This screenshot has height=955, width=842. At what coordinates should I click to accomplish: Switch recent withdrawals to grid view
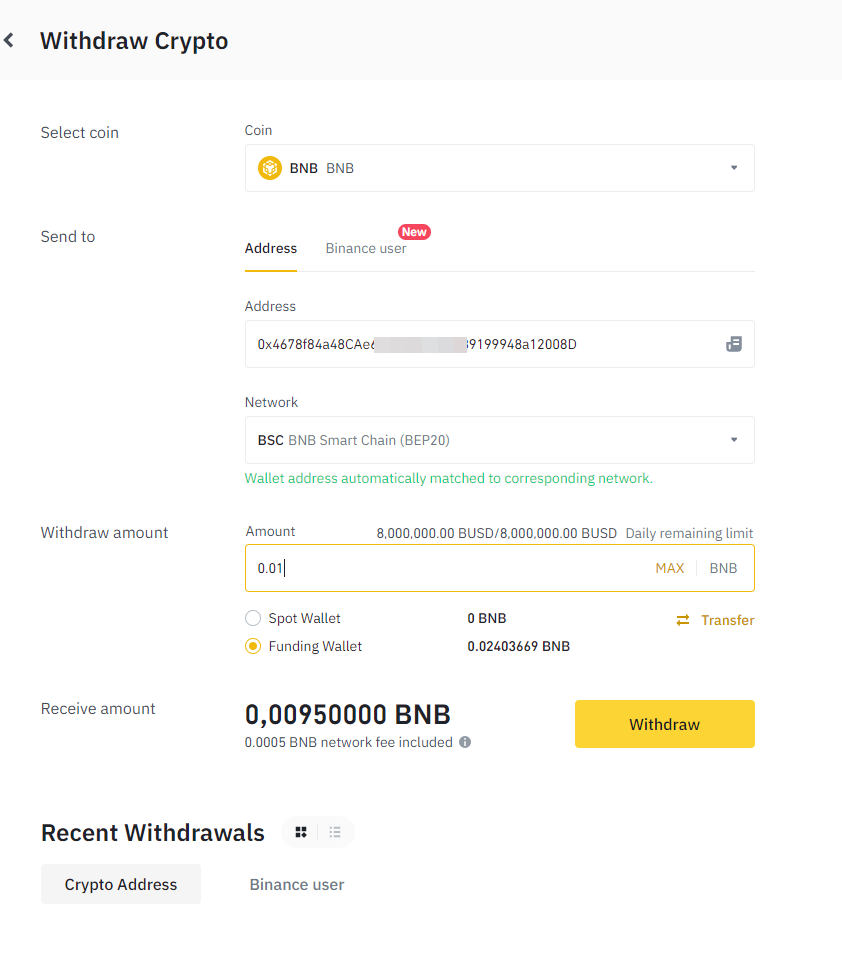pyautogui.click(x=301, y=832)
